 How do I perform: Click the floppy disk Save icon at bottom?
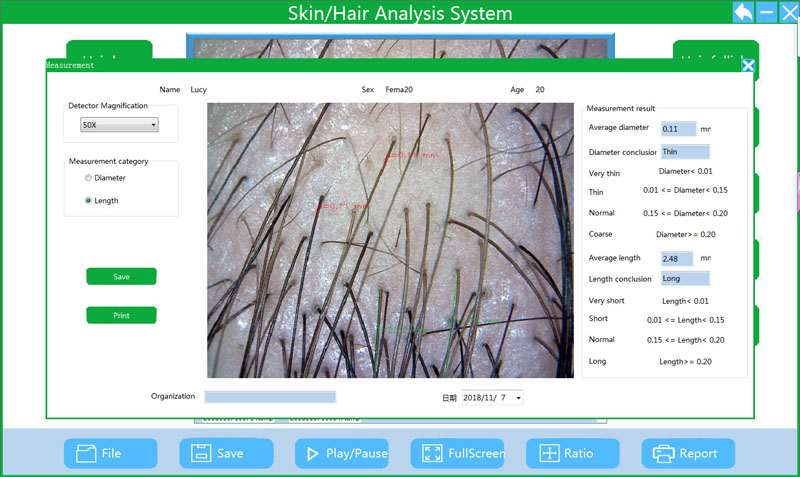tap(200, 453)
